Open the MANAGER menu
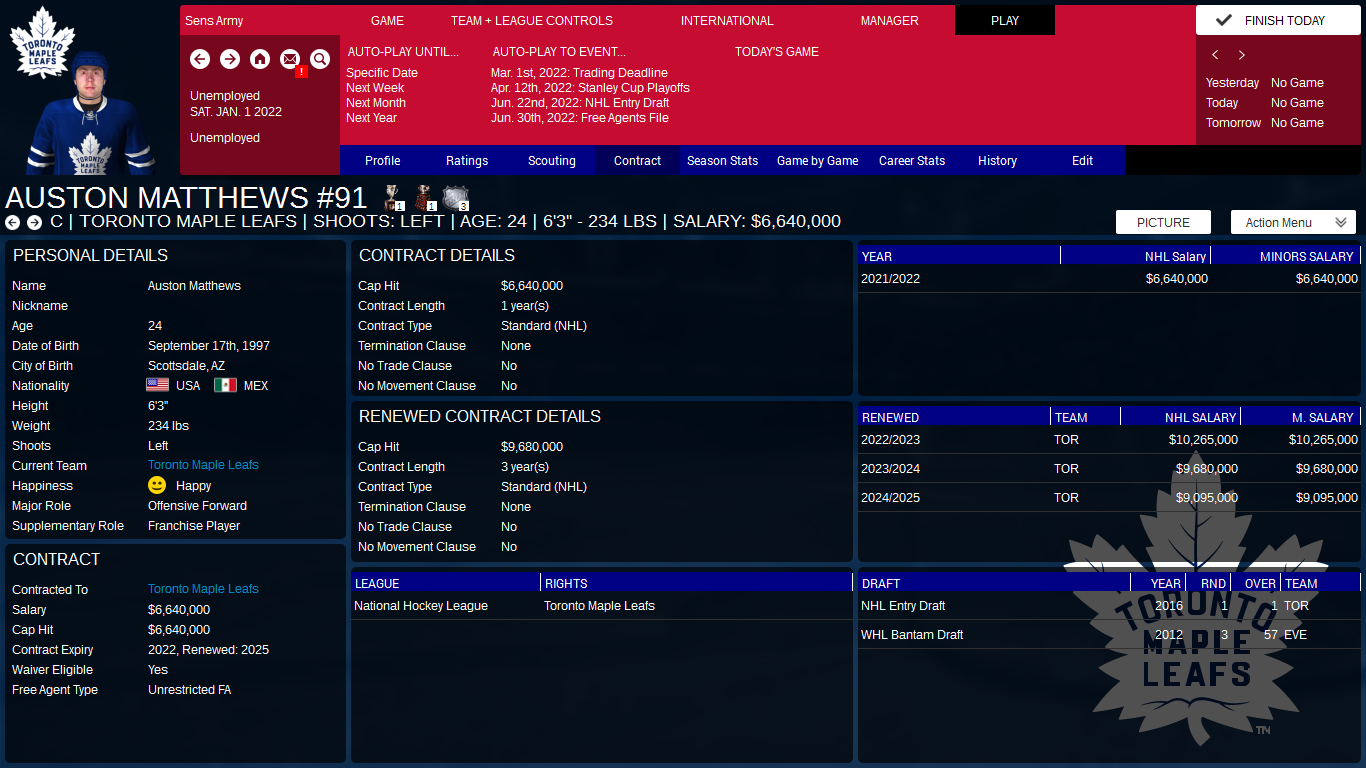Viewport: 1366px width, 768px height. (890, 20)
